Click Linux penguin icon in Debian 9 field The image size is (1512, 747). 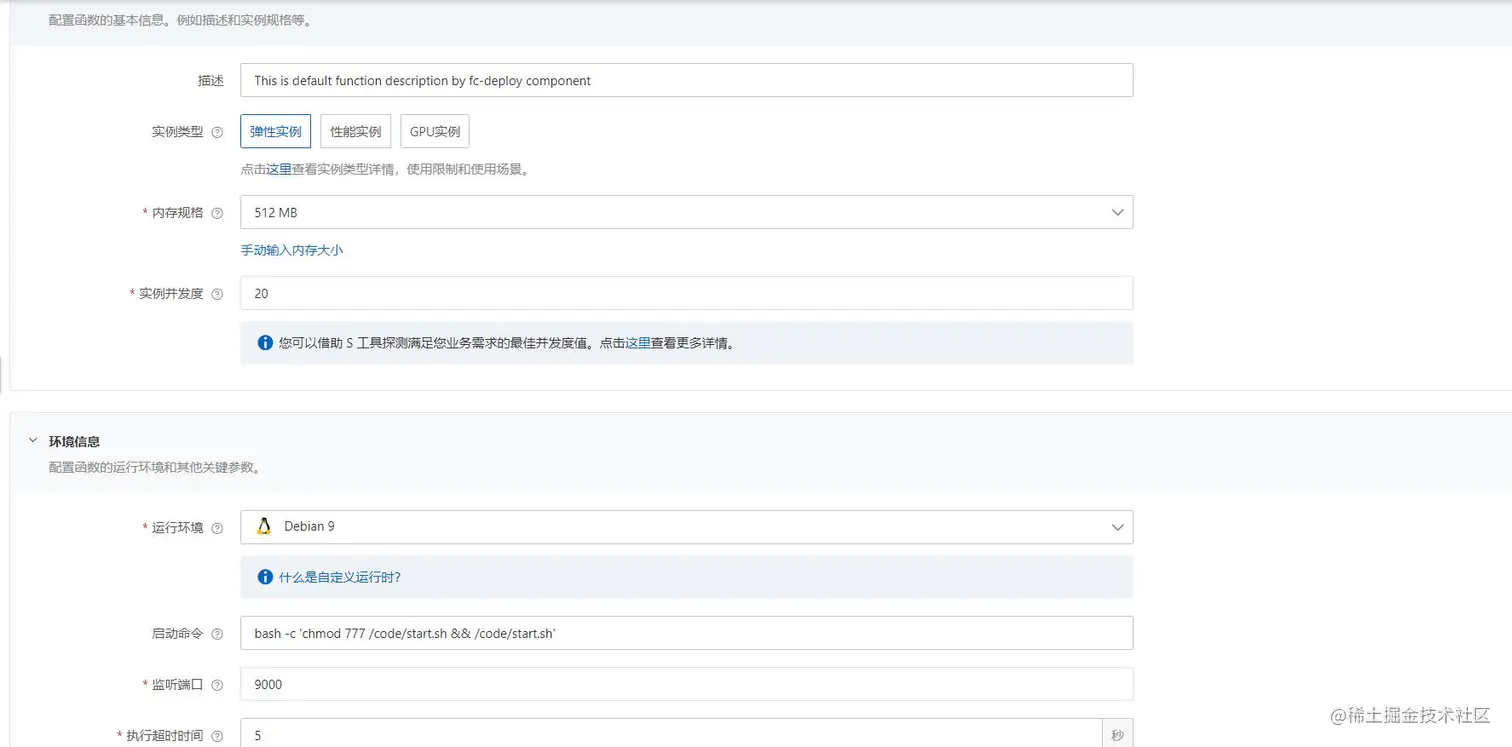[264, 526]
